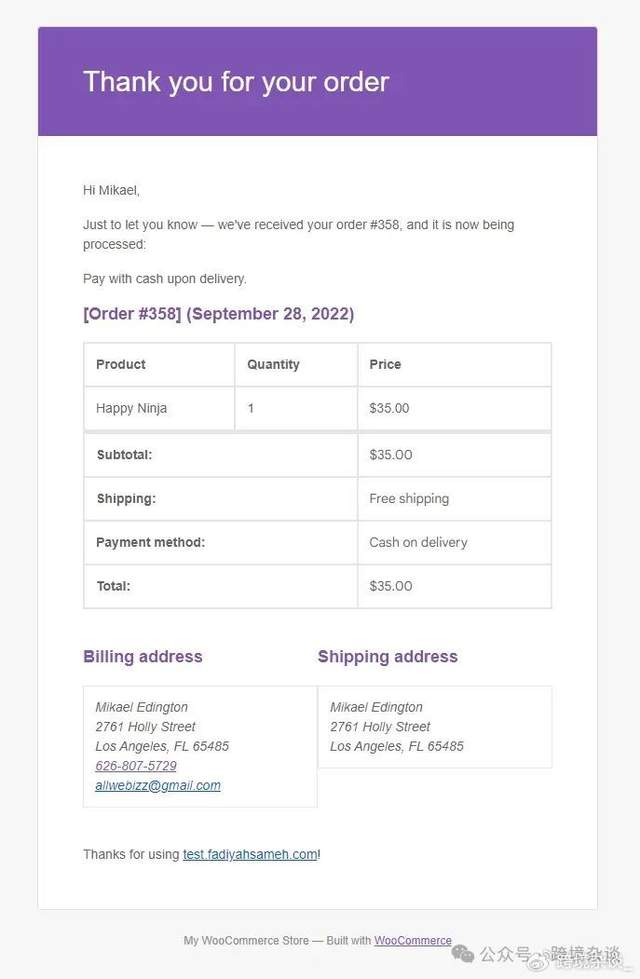This screenshot has width=640, height=979.
Task: Click the phone number 626-807-5729 link
Action: click(x=136, y=766)
